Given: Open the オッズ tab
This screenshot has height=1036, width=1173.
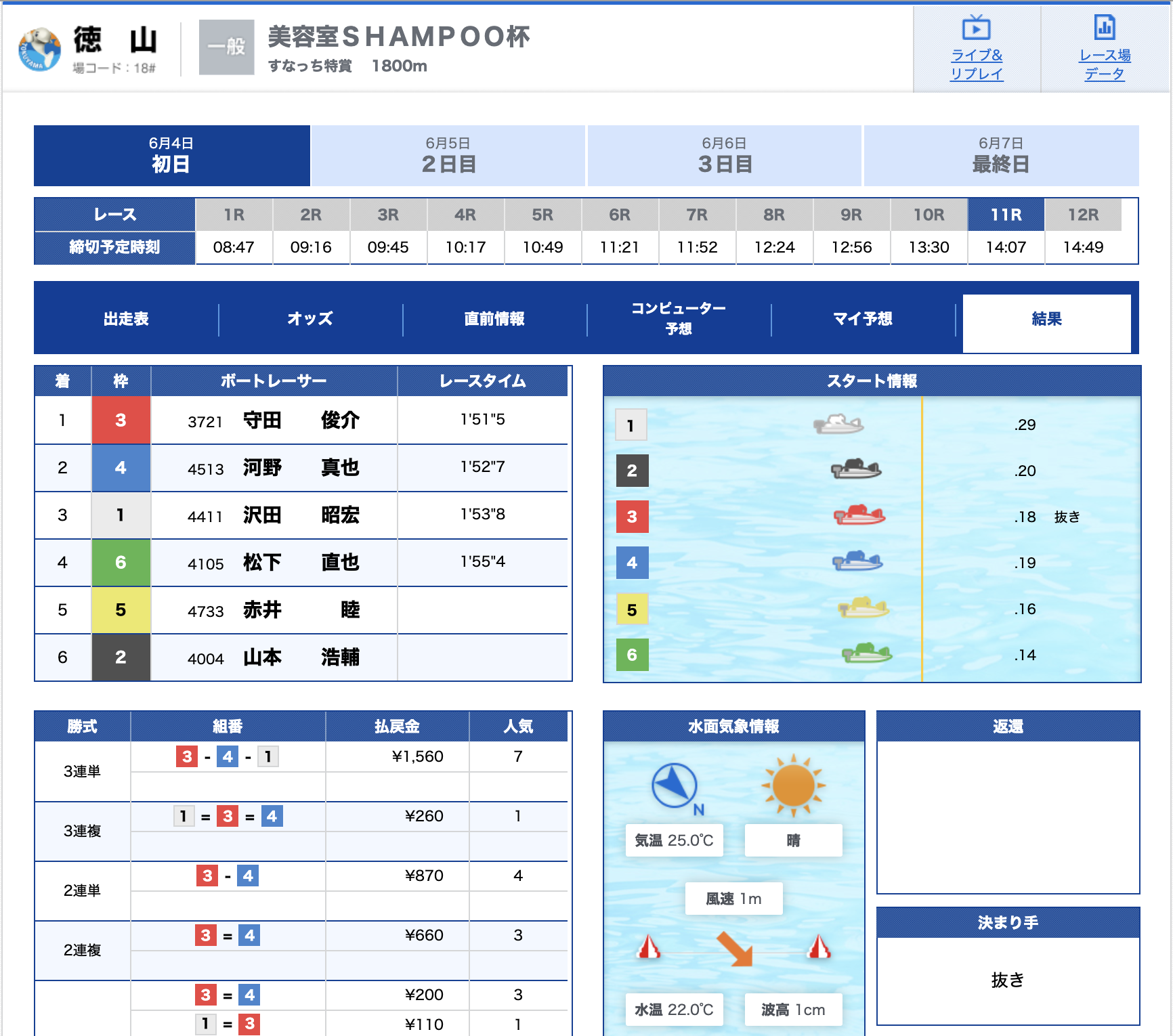Looking at the screenshot, I should (310, 319).
